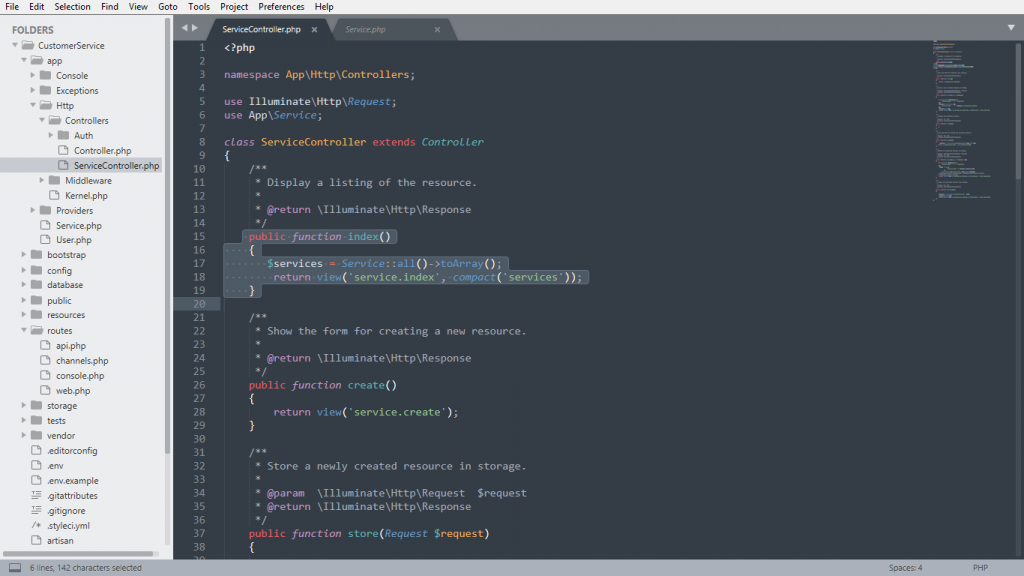Click the .gitignore file icon
This screenshot has height=576, width=1024.
(x=37, y=510)
